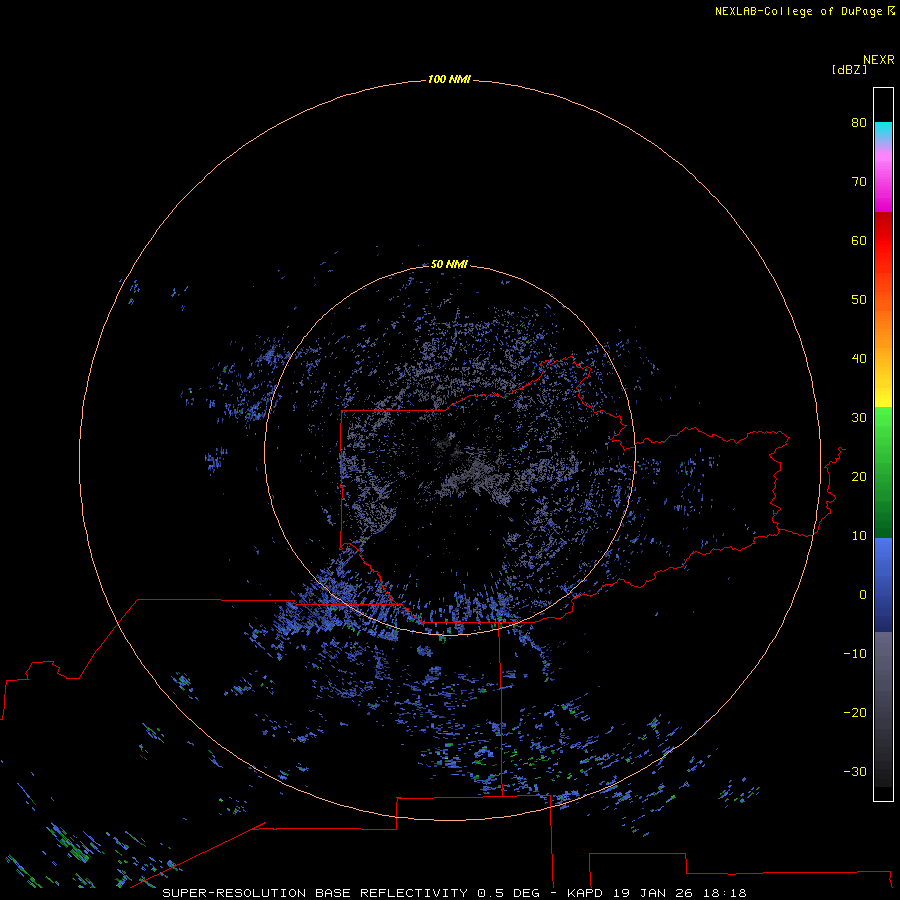Viewport: 900px width, 900px height.
Task: Click the 30 dBZ scale value
Action: pyautogui.click(x=859, y=418)
